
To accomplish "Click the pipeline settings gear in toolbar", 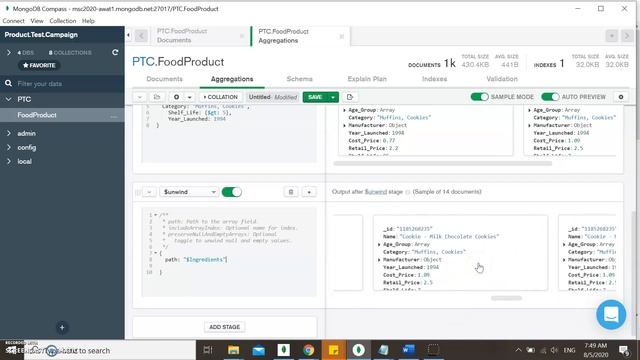I will point(176,97).
